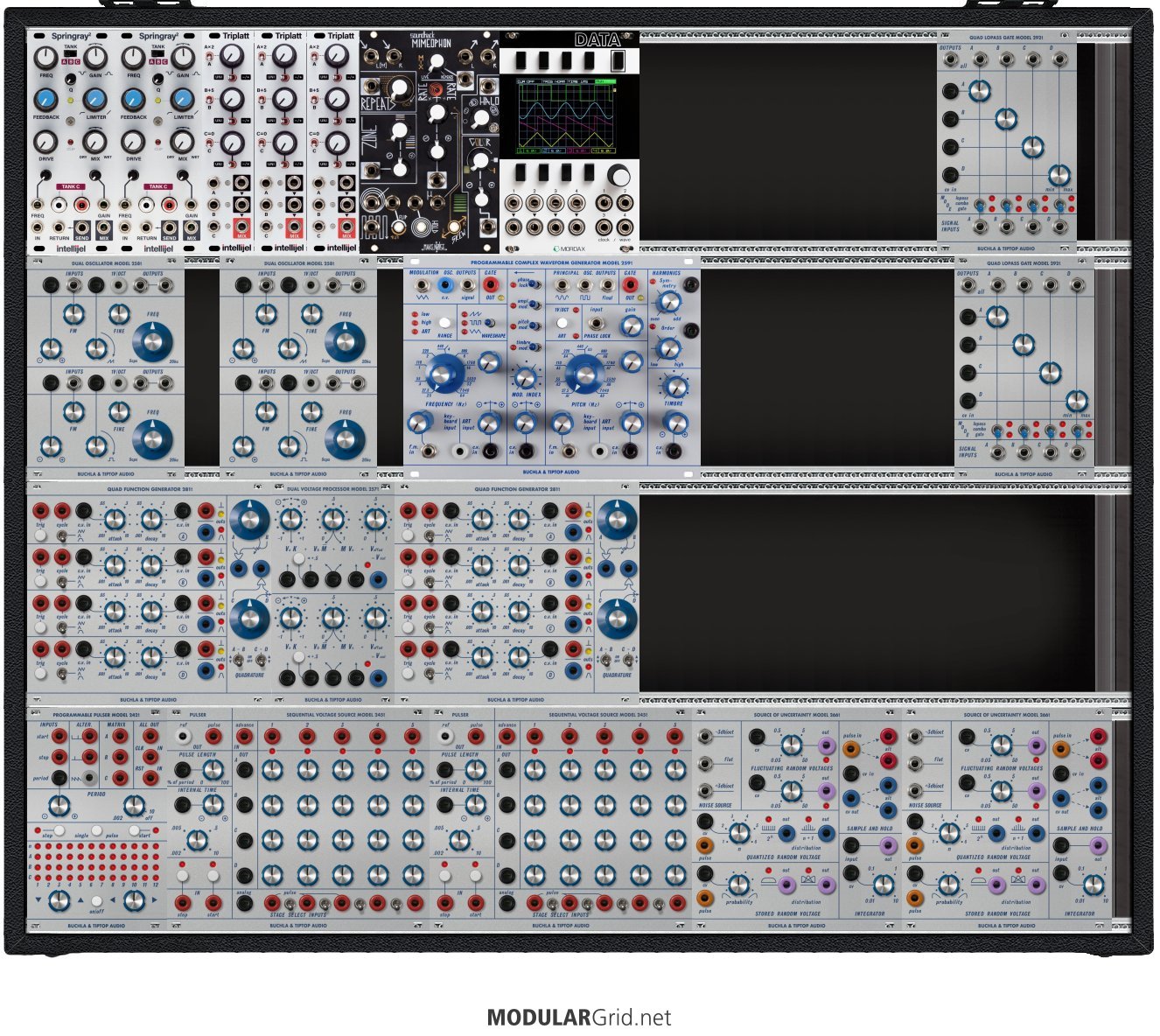Viewport: 1160px width, 1036px height.
Task: Push the step button on Programmable Pulser
Action: [59, 830]
